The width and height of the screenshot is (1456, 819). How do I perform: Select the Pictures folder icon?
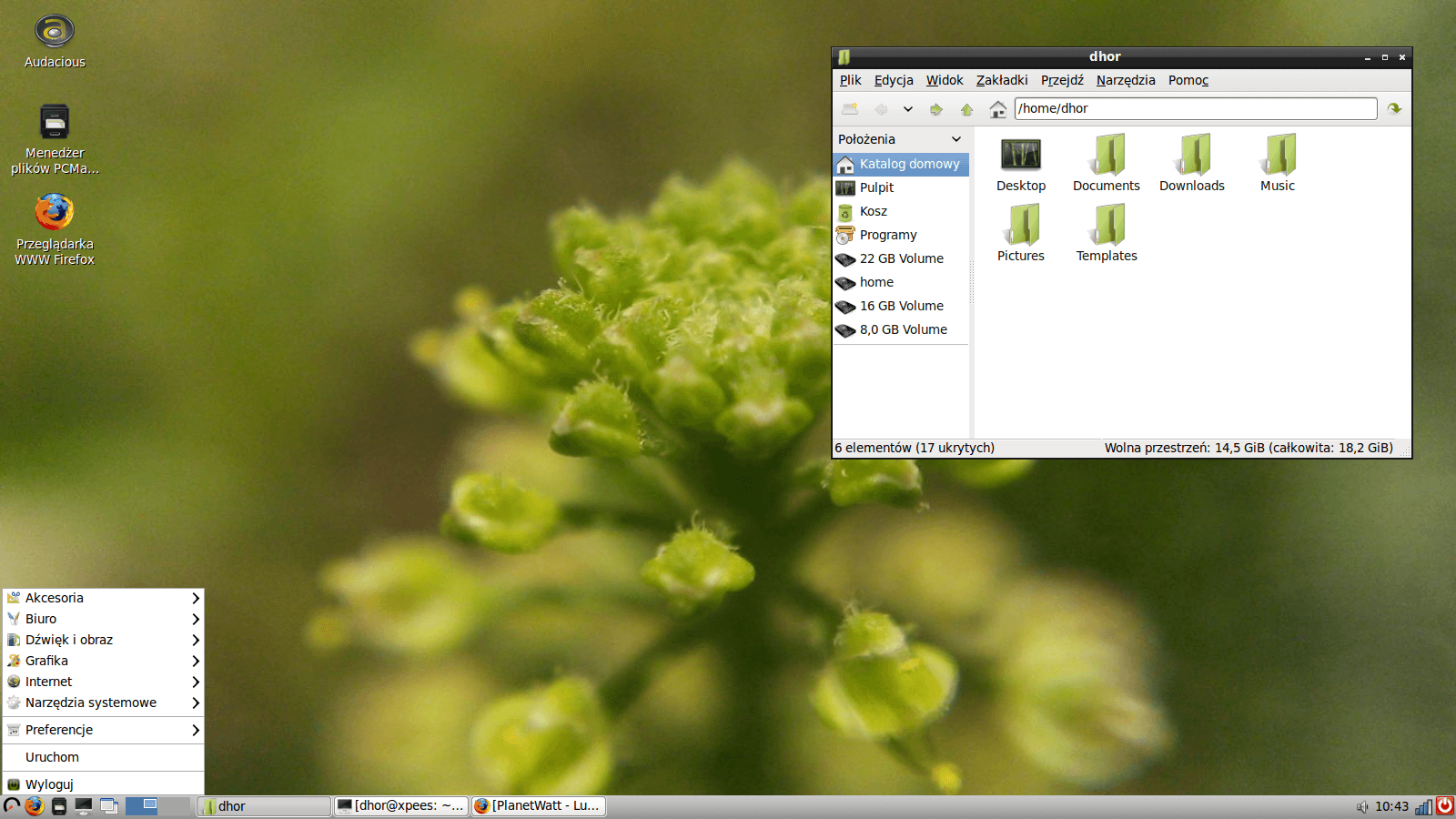pyautogui.click(x=1021, y=234)
